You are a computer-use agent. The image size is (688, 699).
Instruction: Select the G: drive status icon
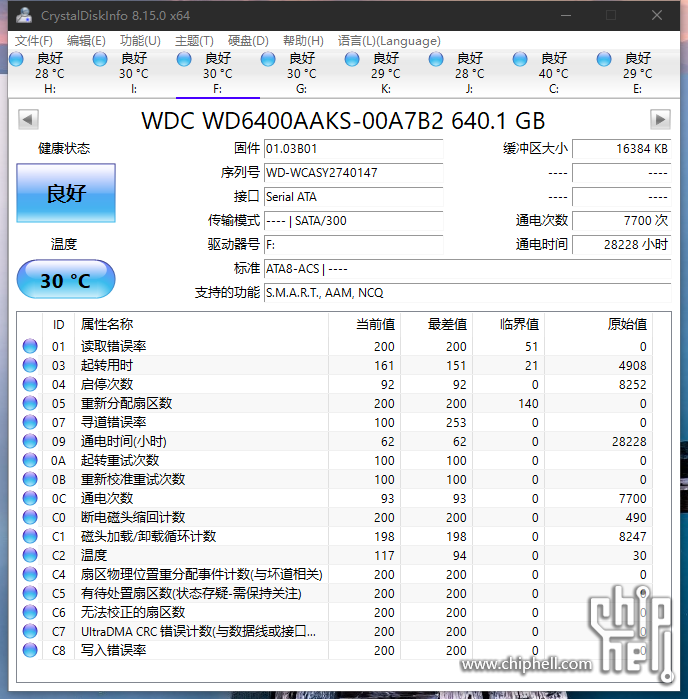click(268, 59)
